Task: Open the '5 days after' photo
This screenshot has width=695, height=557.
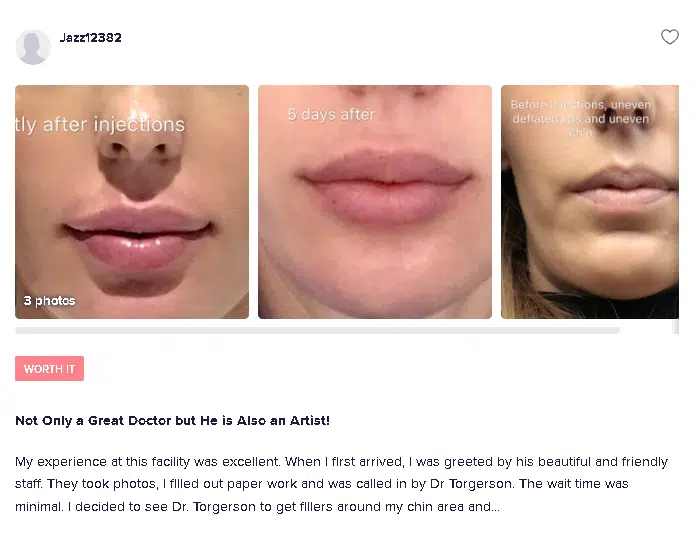Action: click(375, 202)
